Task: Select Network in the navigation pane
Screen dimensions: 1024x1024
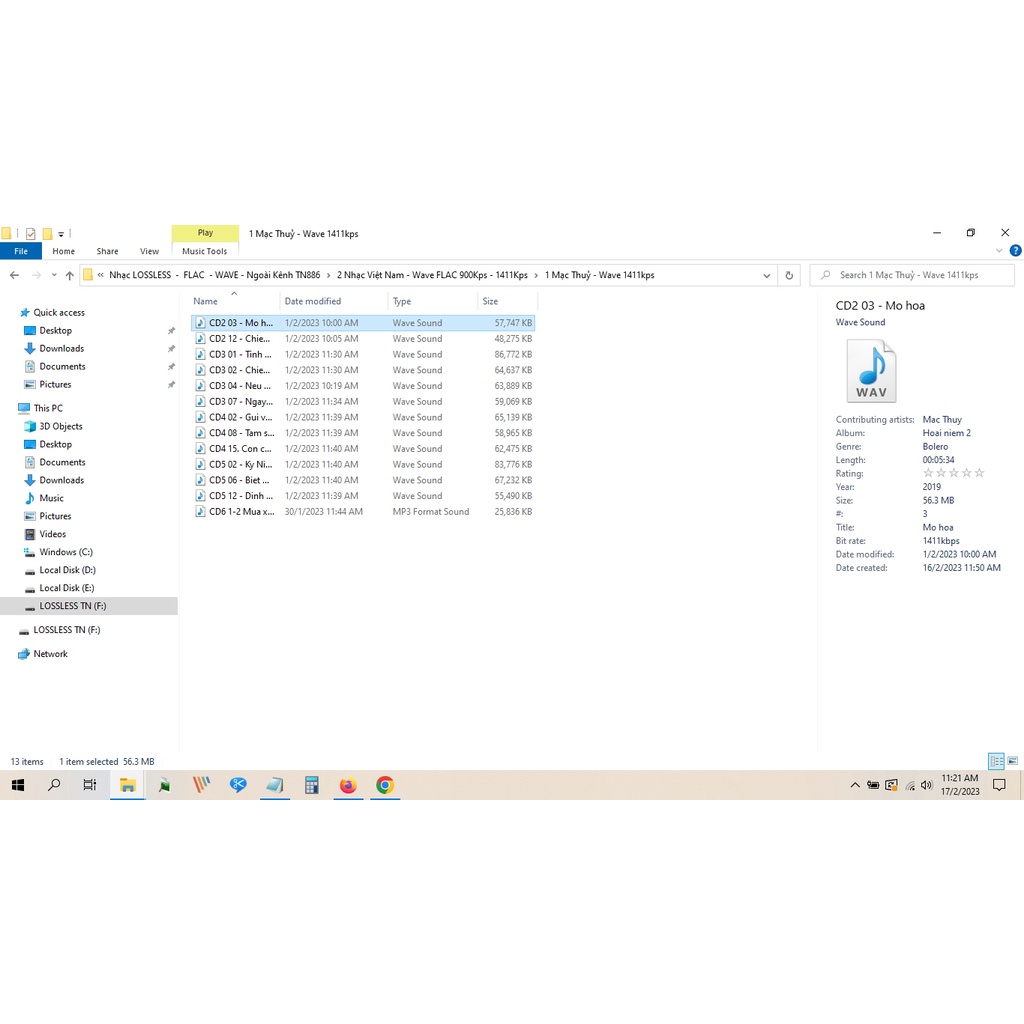Action: tap(50, 654)
